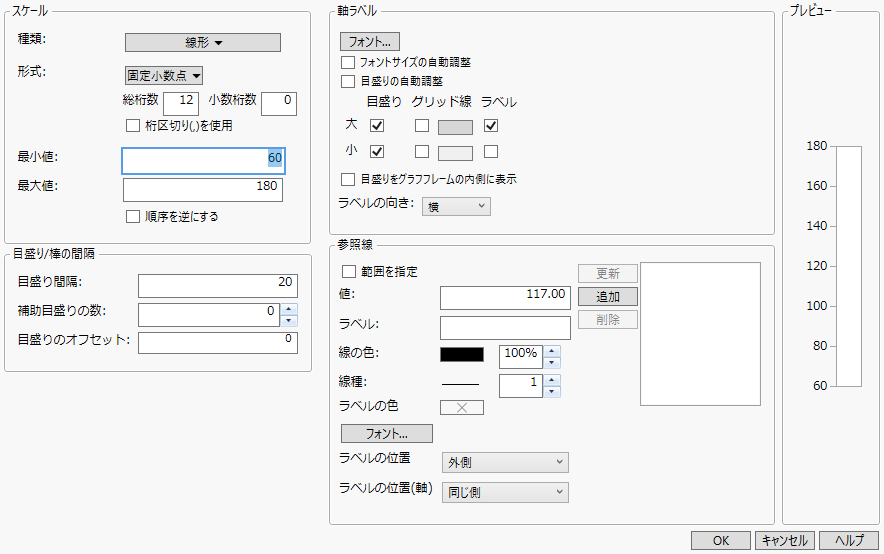Click the line width field showing 1
This screenshot has height=554, width=884.
pos(521,386)
